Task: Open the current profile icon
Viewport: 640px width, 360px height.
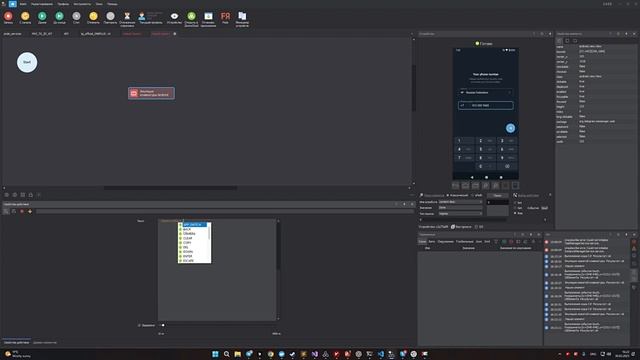Action: click(x=142, y=16)
